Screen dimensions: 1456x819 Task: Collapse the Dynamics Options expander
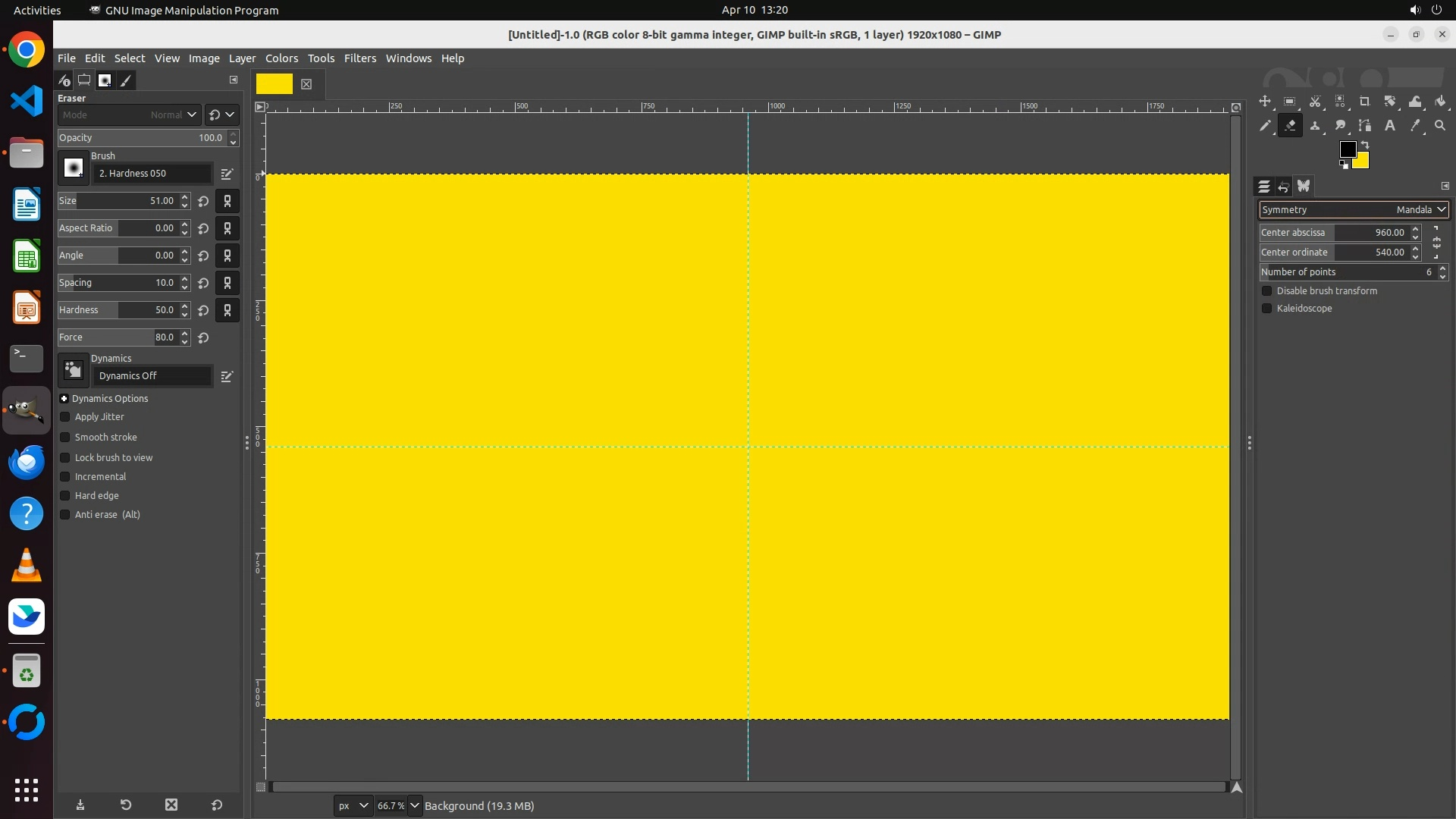coord(64,399)
